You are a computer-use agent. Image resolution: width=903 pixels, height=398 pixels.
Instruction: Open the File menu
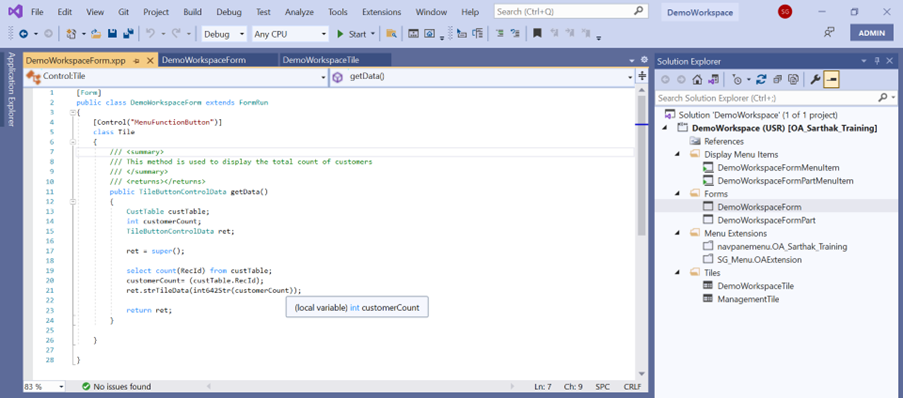point(37,12)
